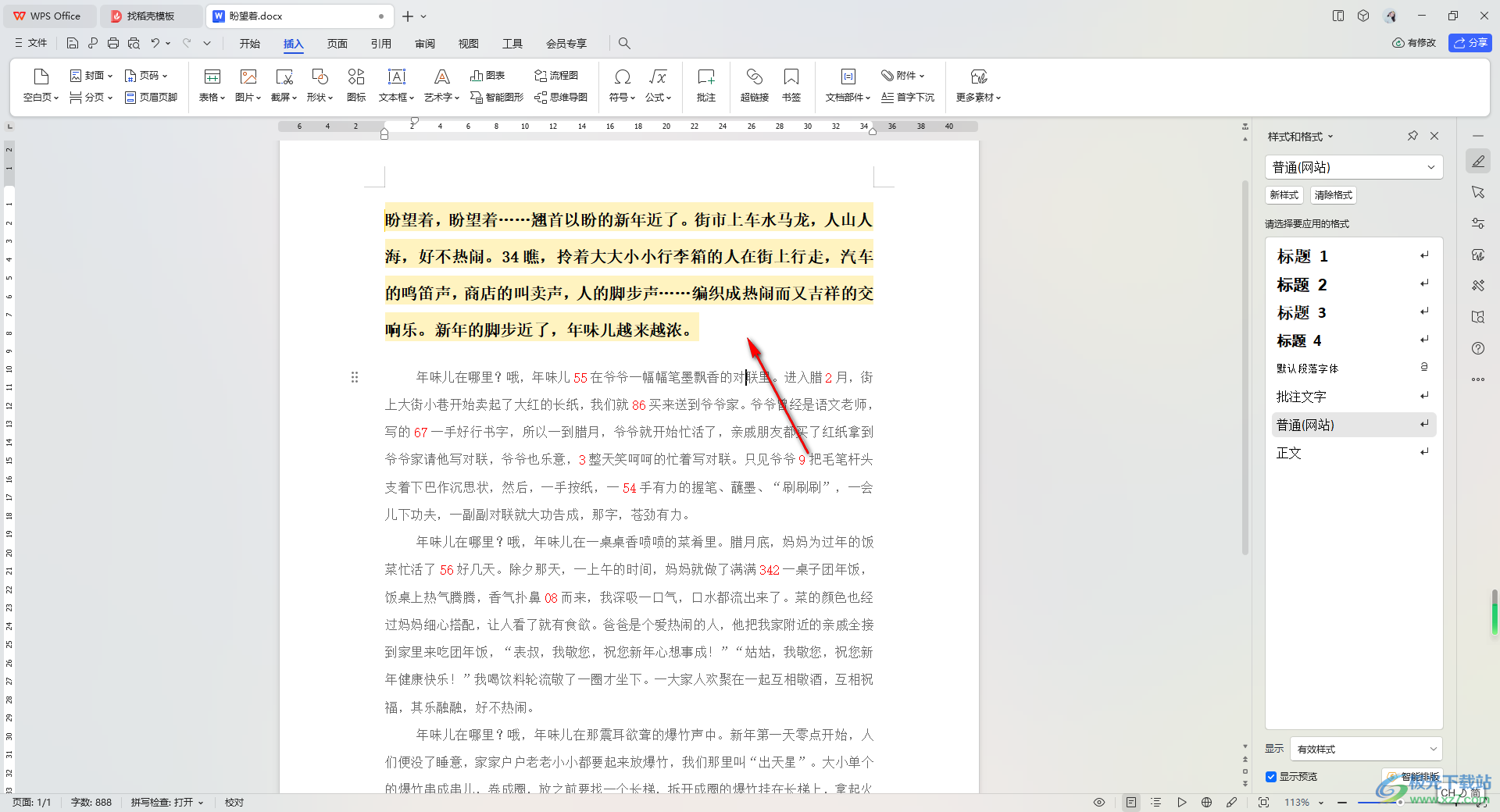This screenshot has height=812, width=1500.
Task: Click the save icon in quick toolbar
Action: pyautogui.click(x=73, y=44)
